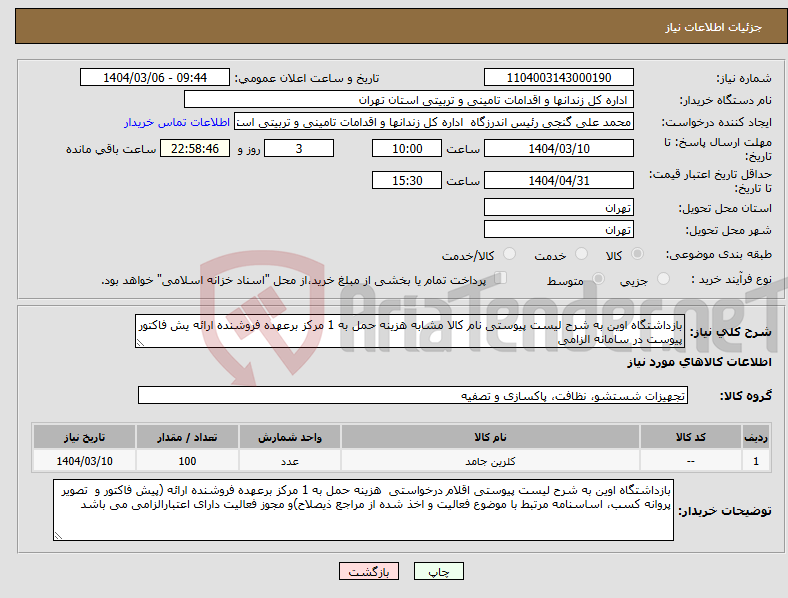This screenshot has height=598, width=788.
Task: Click the توضیحات خریدار notes textarea
Action: coord(363,510)
